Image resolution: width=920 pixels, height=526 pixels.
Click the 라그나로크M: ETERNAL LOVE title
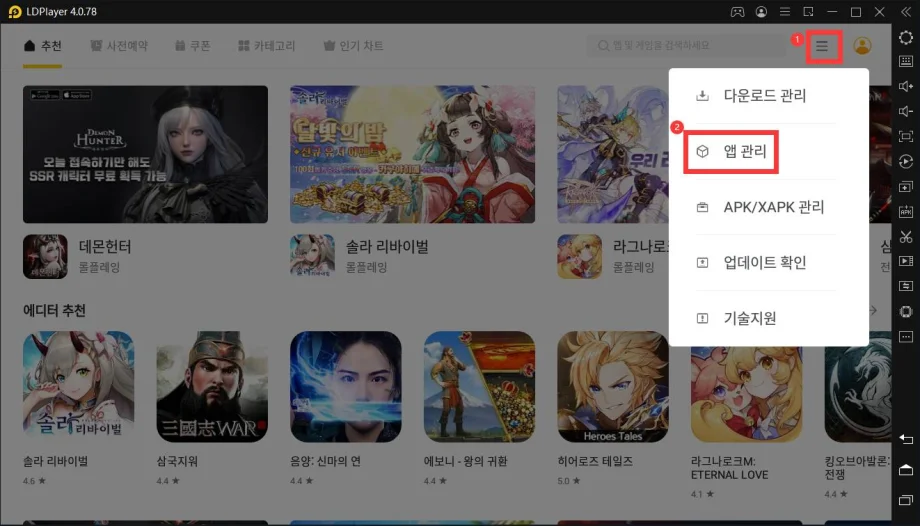[x=730, y=468]
